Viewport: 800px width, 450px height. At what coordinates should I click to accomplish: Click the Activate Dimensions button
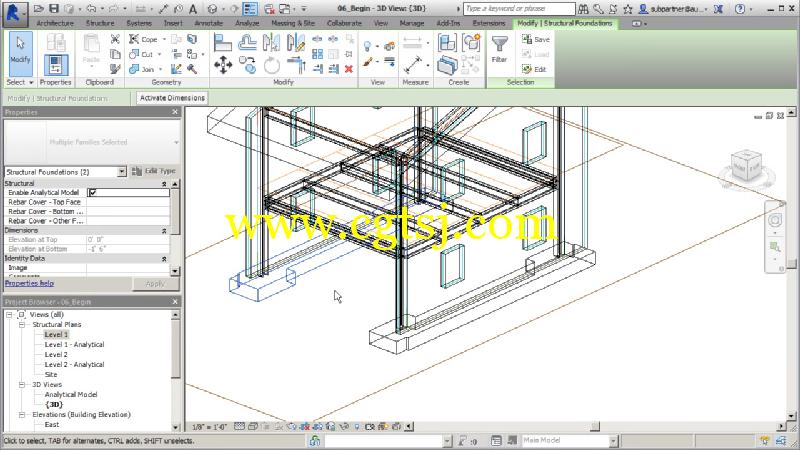pos(172,98)
